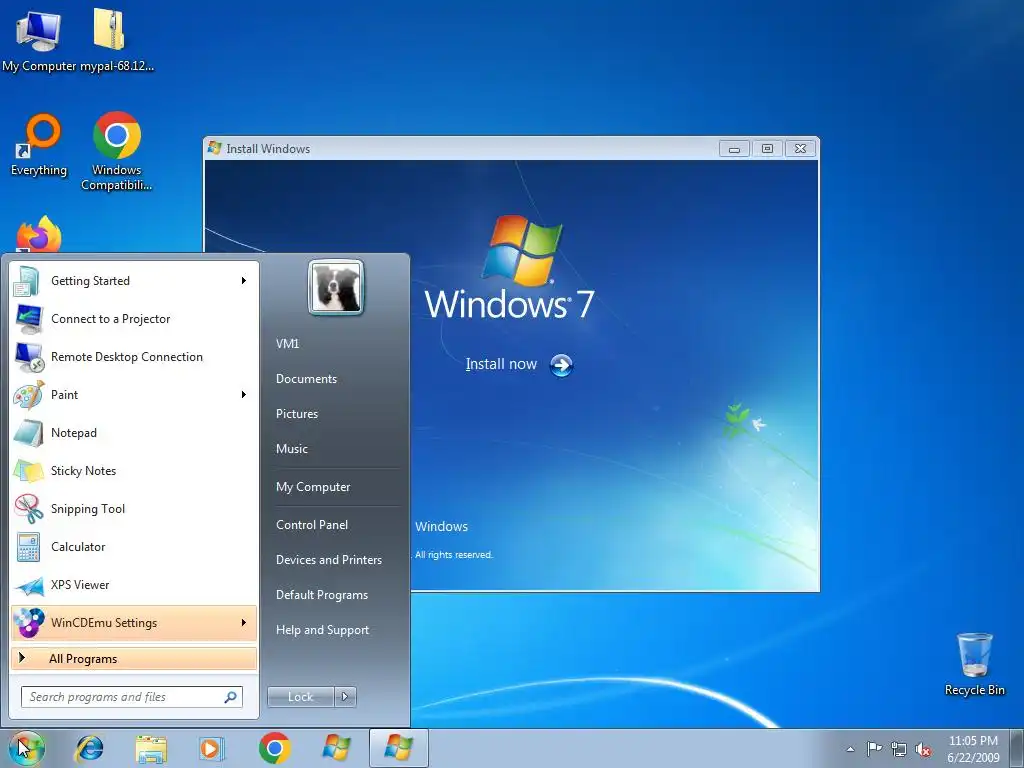Open the Paint palette icon

pyautogui.click(x=28, y=395)
